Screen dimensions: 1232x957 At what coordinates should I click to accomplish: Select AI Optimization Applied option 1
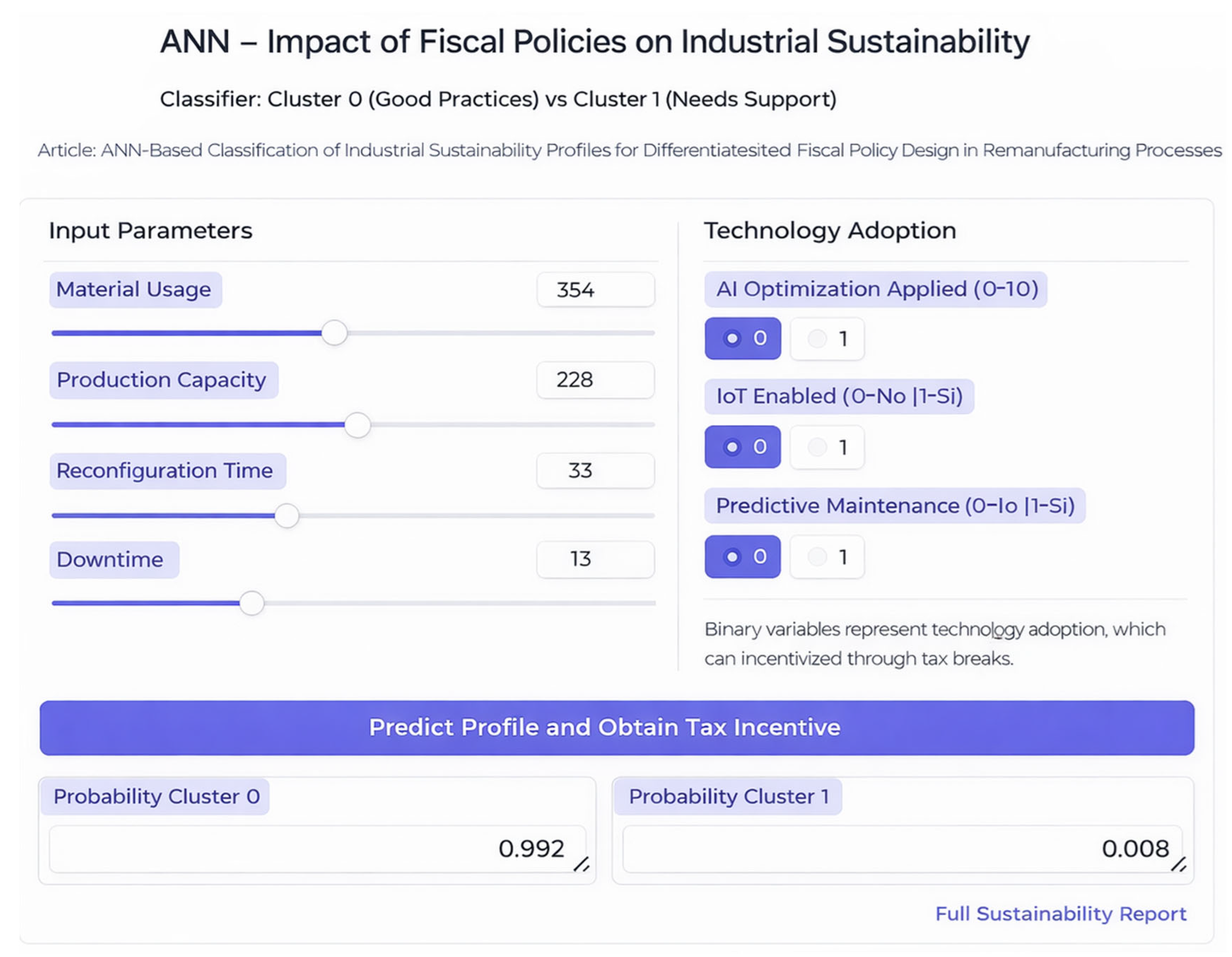827,339
